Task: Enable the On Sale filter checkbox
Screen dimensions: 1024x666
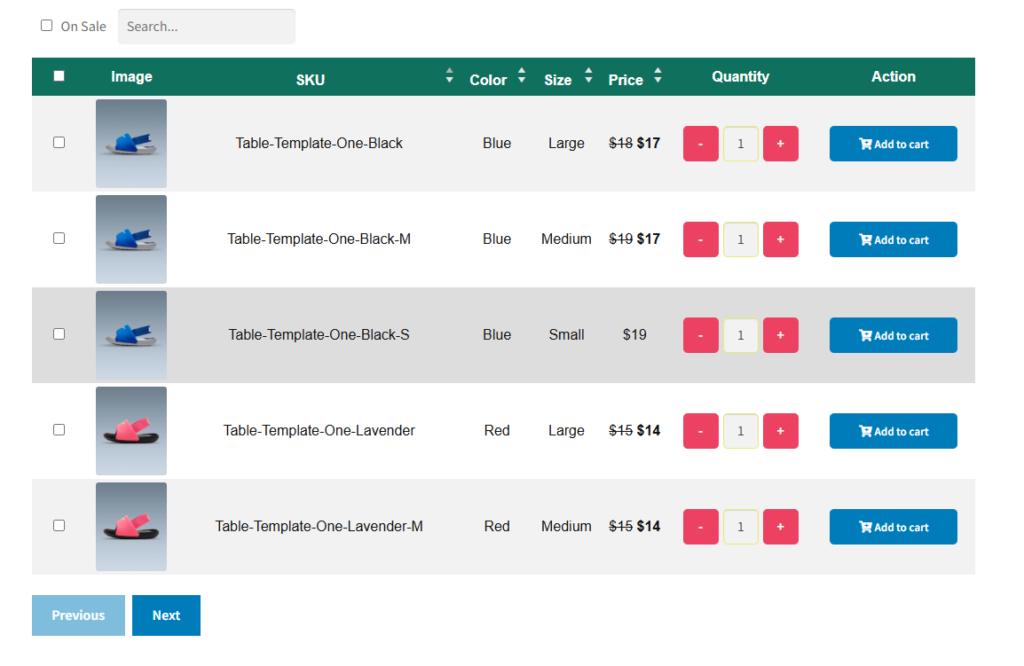Action: click(47, 25)
